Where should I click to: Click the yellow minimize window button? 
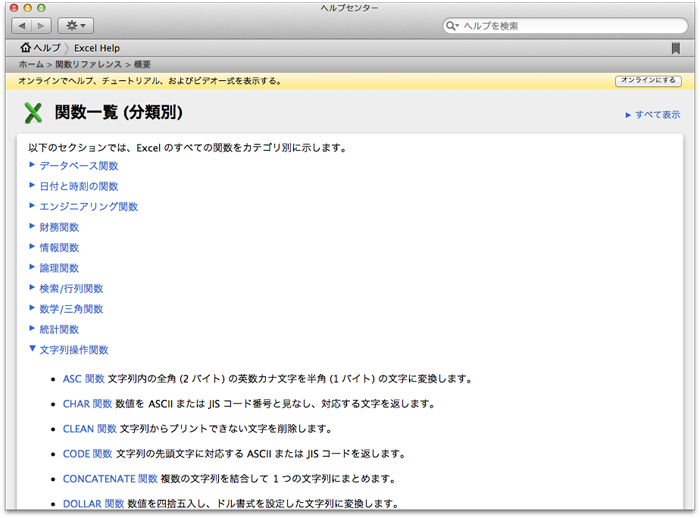tap(28, 8)
